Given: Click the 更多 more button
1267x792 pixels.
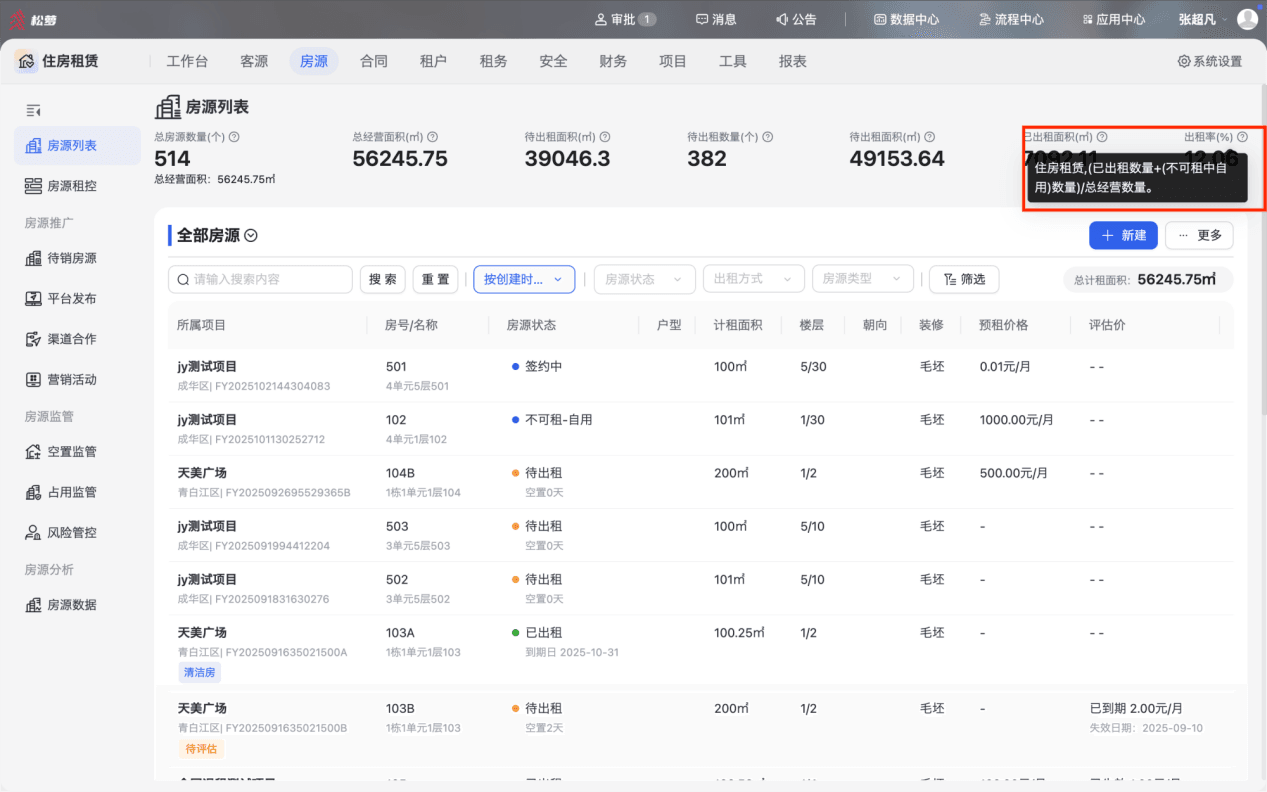Looking at the screenshot, I should click(1199, 235).
